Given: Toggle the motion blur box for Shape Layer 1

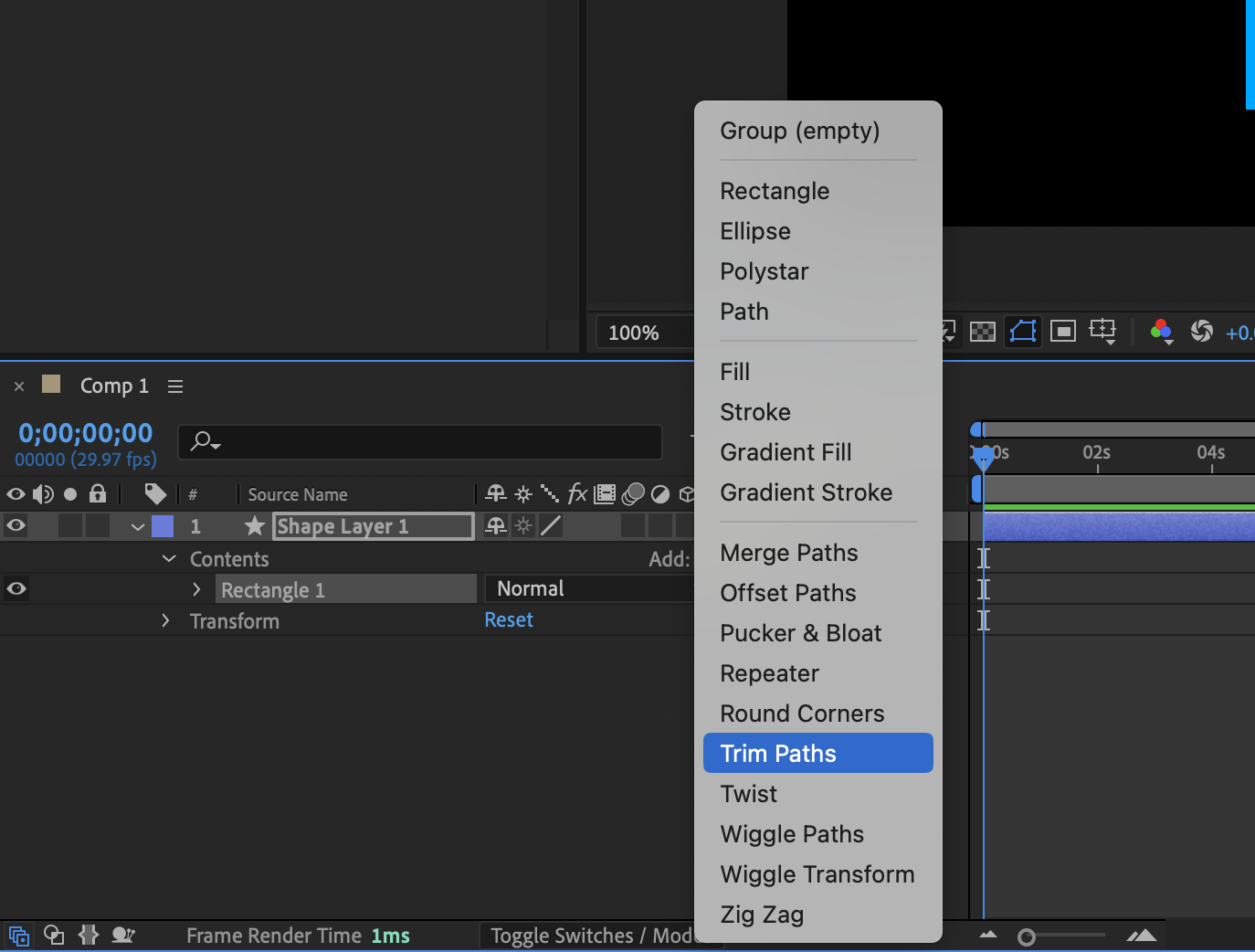Looking at the screenshot, I should pos(633,525).
